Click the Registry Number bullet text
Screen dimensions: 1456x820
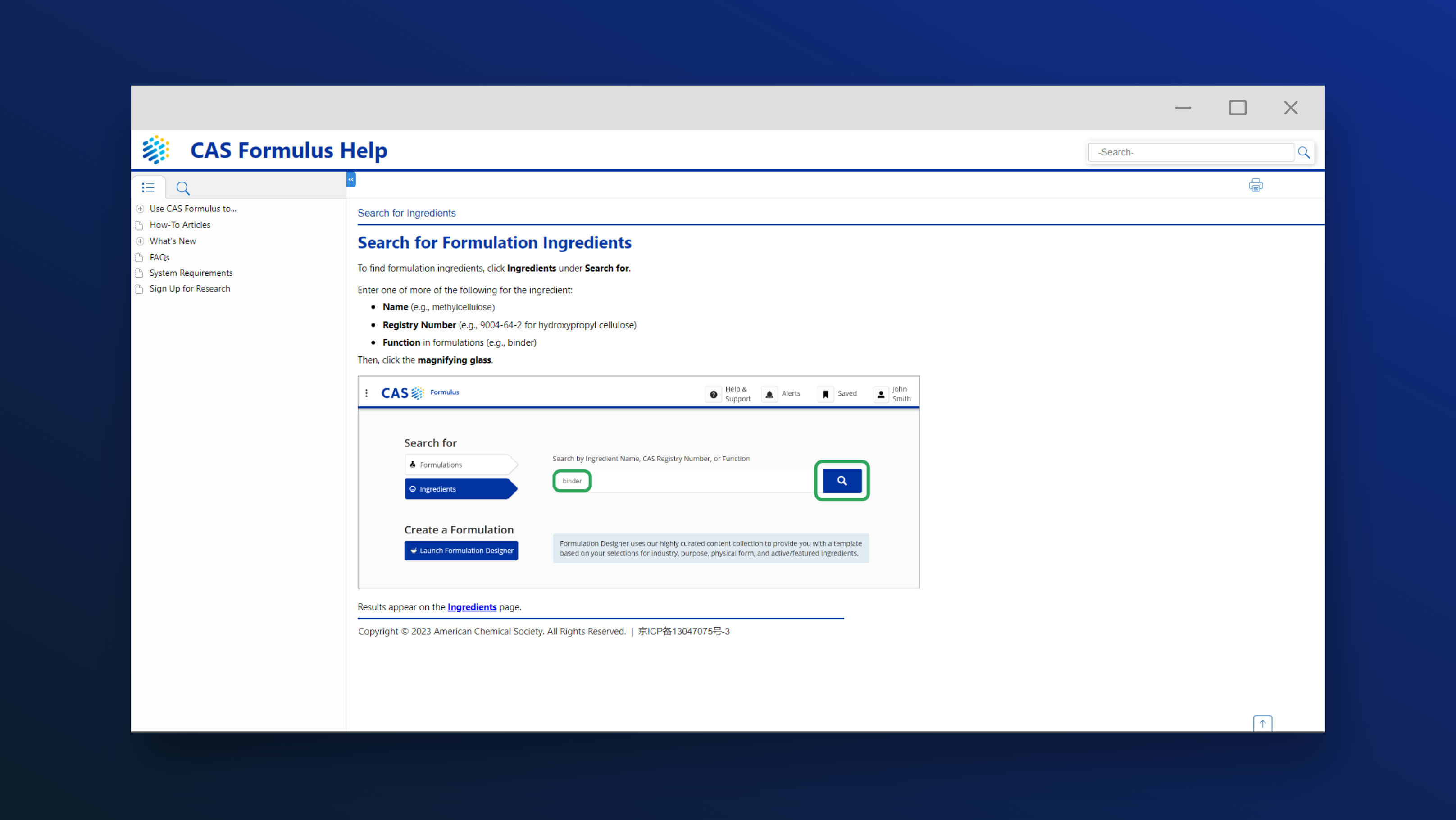point(509,325)
